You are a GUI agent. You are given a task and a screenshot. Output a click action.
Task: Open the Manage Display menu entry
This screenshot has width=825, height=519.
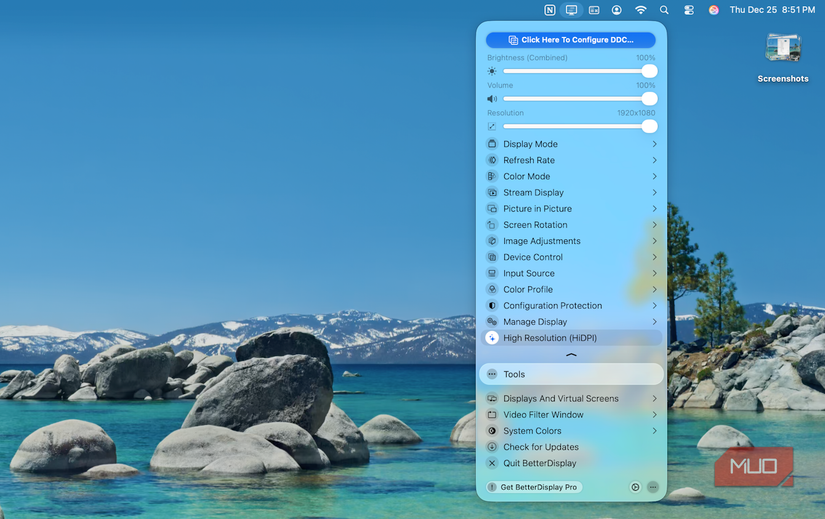571,322
